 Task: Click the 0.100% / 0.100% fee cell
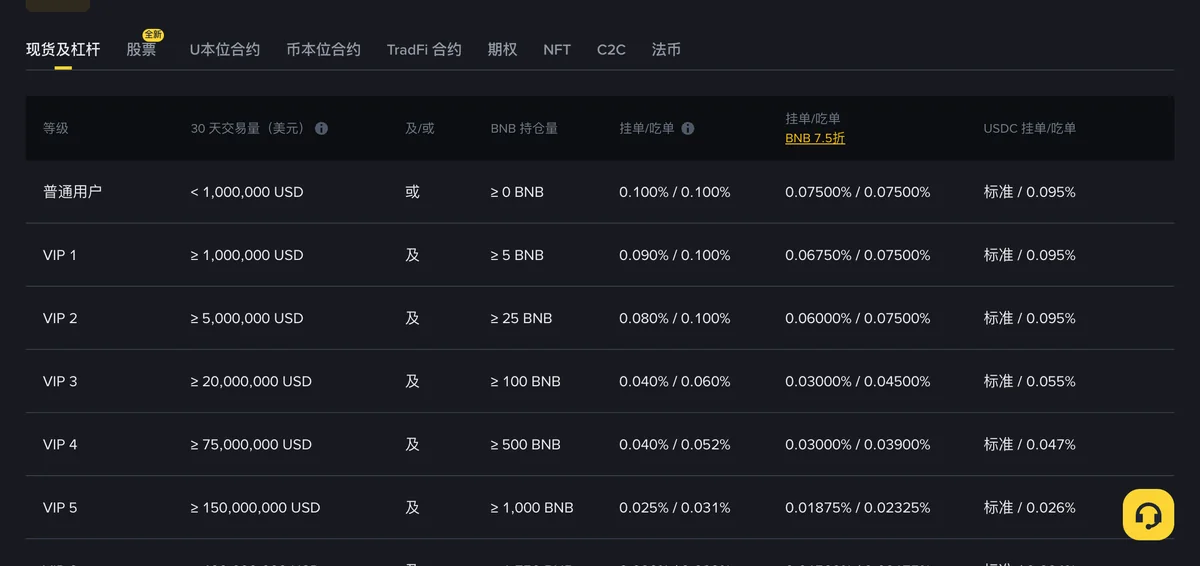[x=675, y=191]
